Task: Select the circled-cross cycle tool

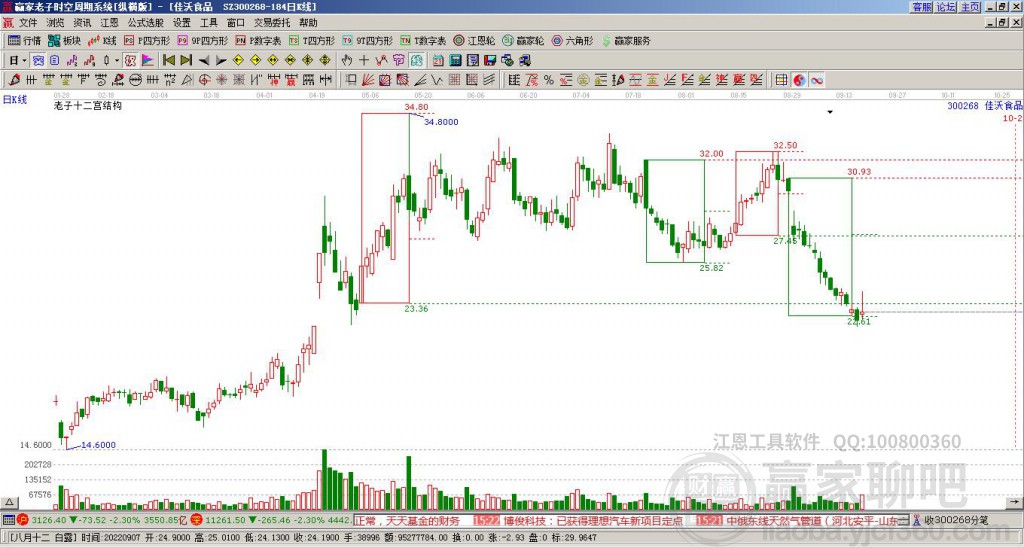Action: [x=204, y=80]
